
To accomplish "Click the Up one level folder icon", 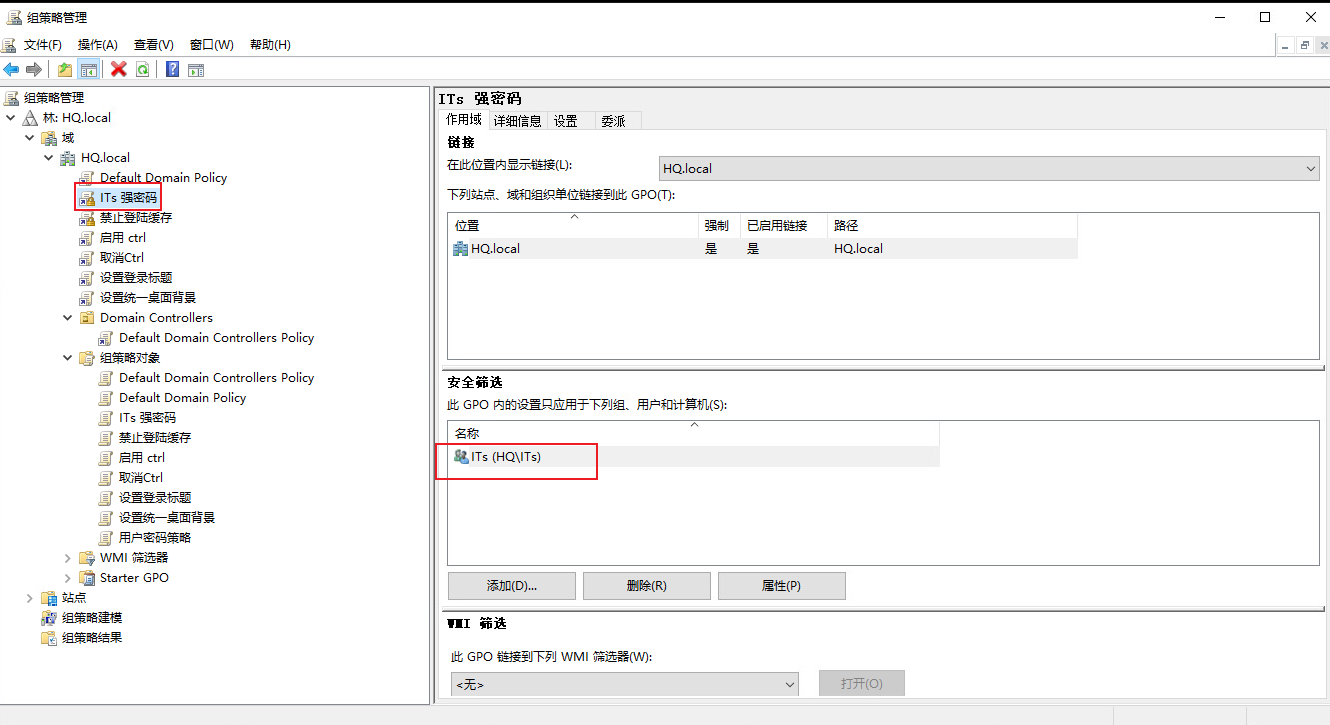I will click(65, 69).
